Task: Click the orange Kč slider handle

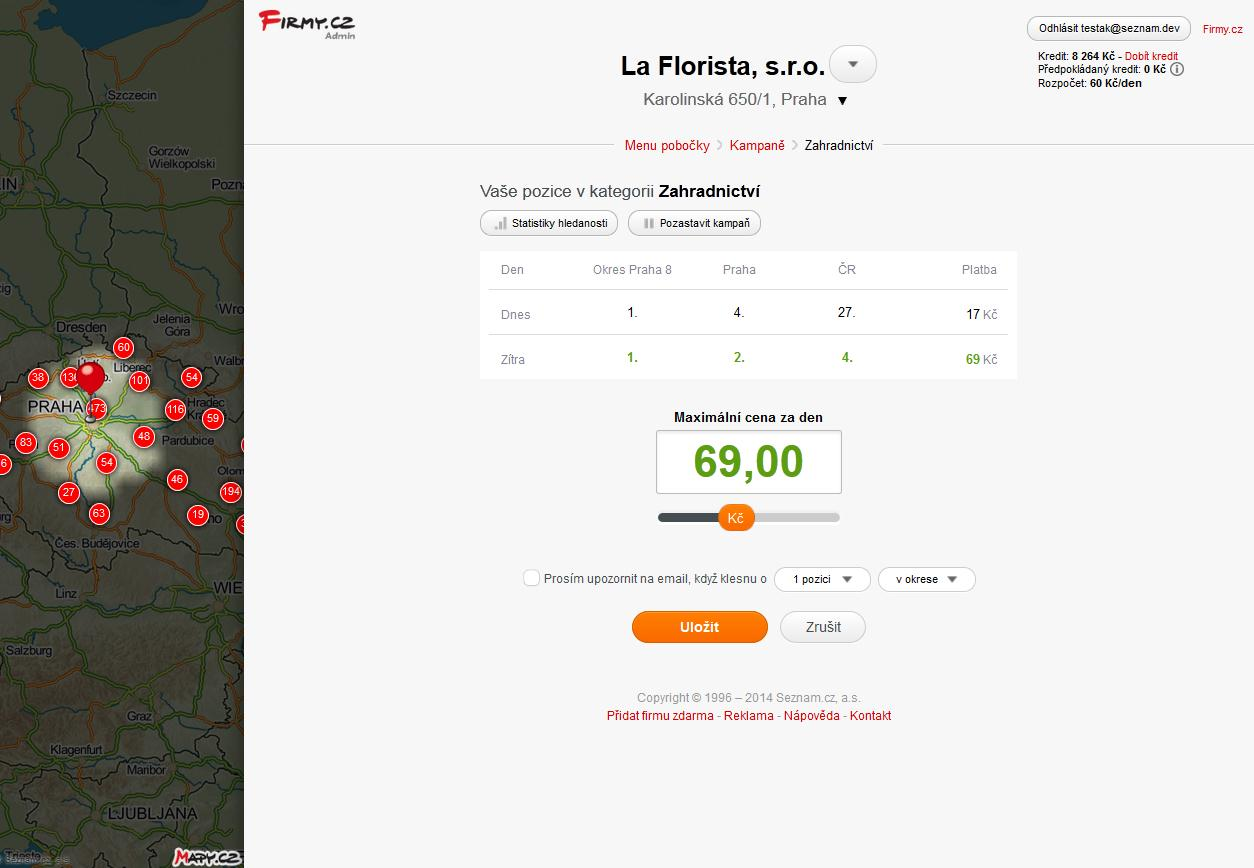Action: tap(736, 518)
